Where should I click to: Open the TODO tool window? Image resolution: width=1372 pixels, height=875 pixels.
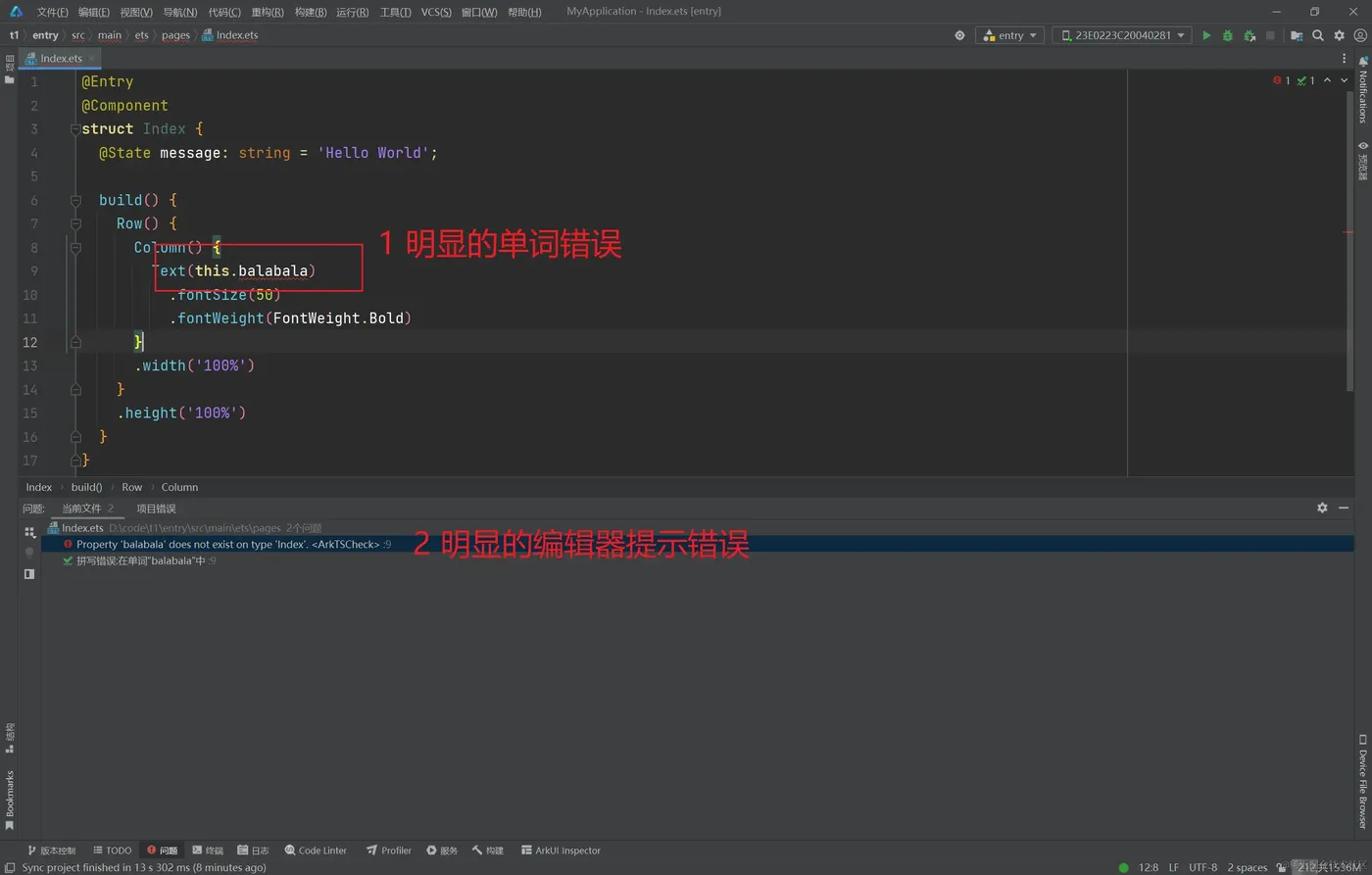point(112,851)
